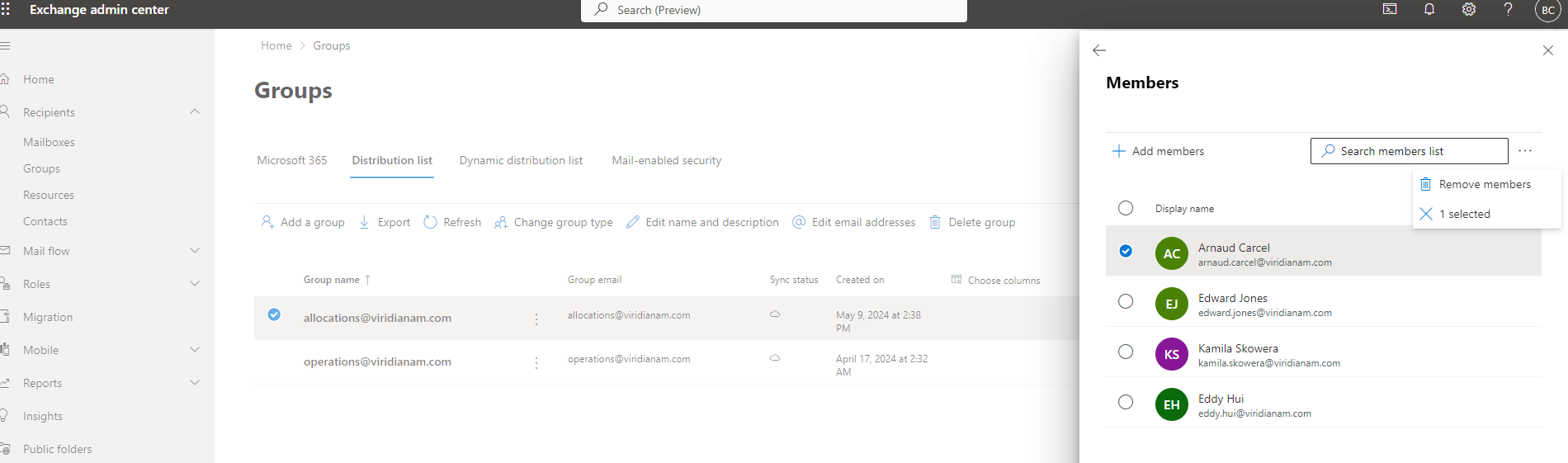Screen dimensions: 1568x463
Task: Go to Home breadcrumb link
Action: click(276, 45)
